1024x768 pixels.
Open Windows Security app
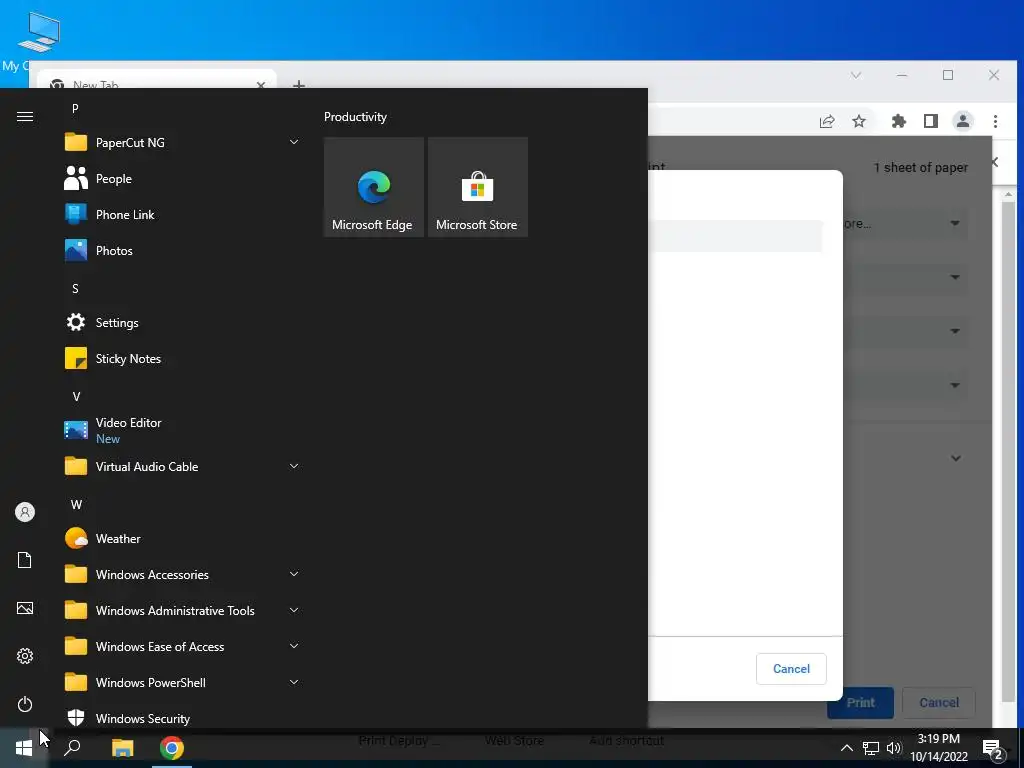point(182,717)
